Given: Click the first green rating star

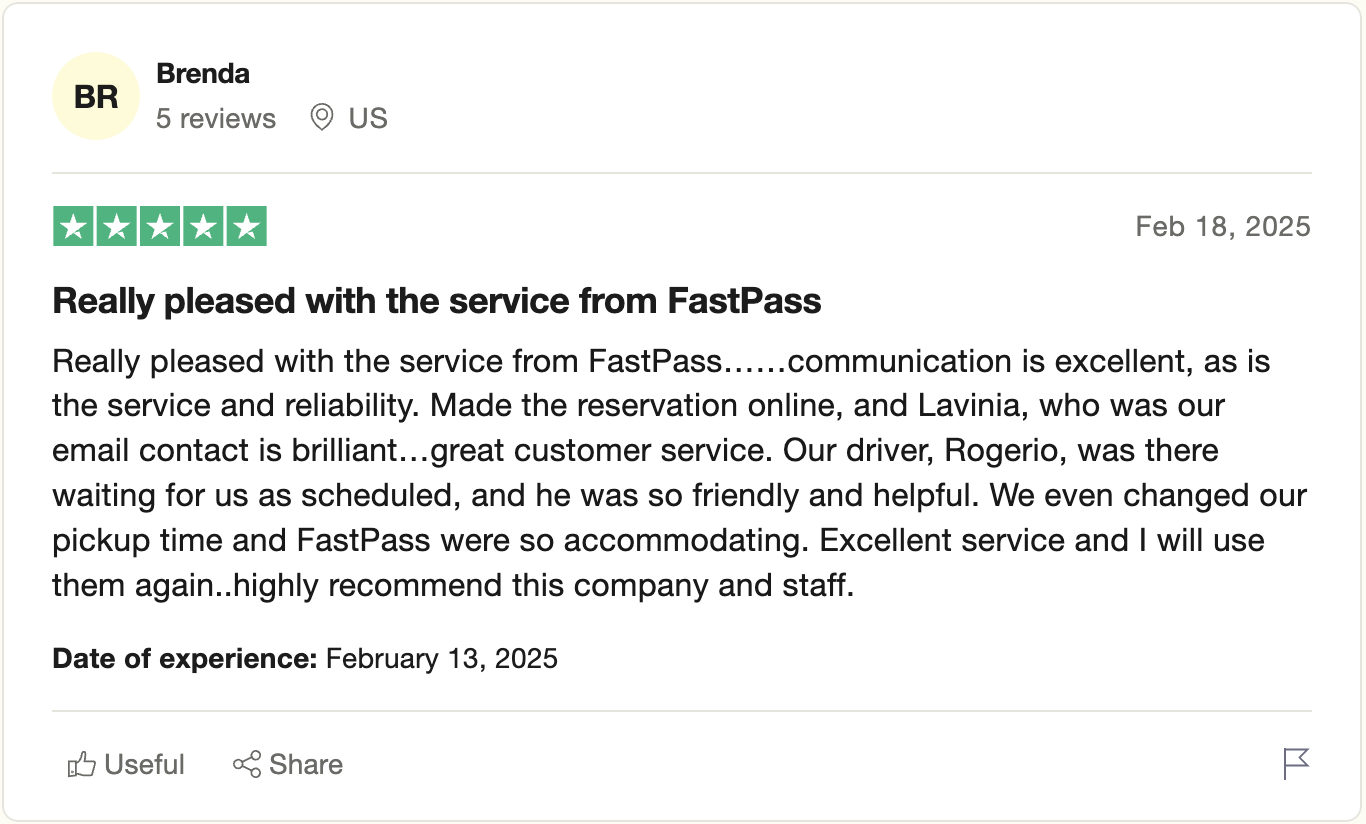Looking at the screenshot, I should [x=73, y=226].
